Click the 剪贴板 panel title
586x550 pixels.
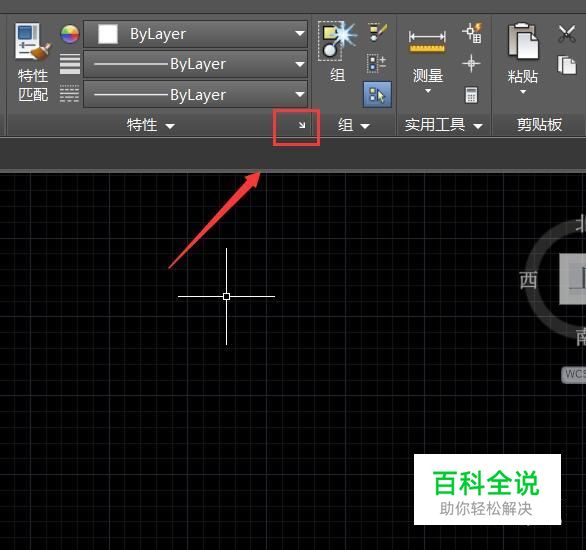click(x=539, y=125)
